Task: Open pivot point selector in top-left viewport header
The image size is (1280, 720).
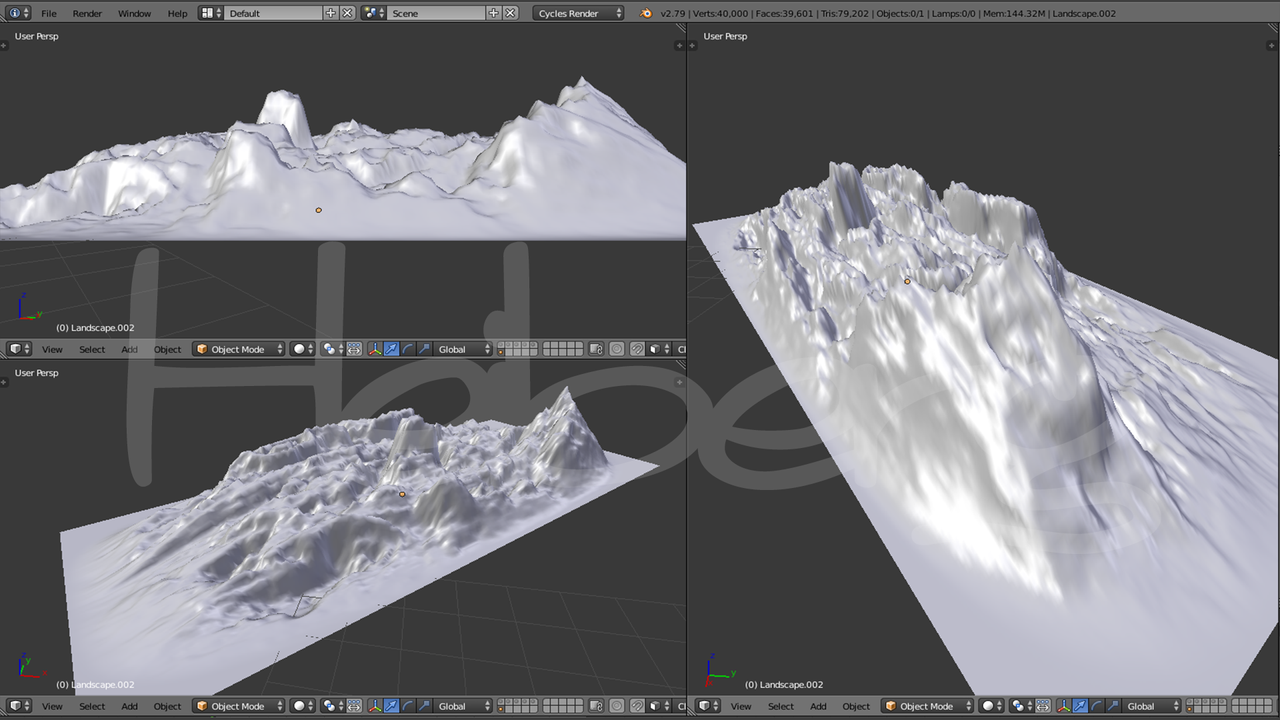Action: click(333, 349)
